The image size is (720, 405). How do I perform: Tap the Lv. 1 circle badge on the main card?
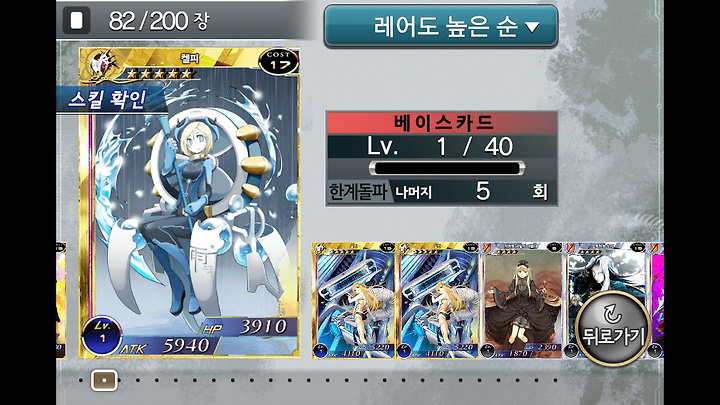[x=102, y=334]
